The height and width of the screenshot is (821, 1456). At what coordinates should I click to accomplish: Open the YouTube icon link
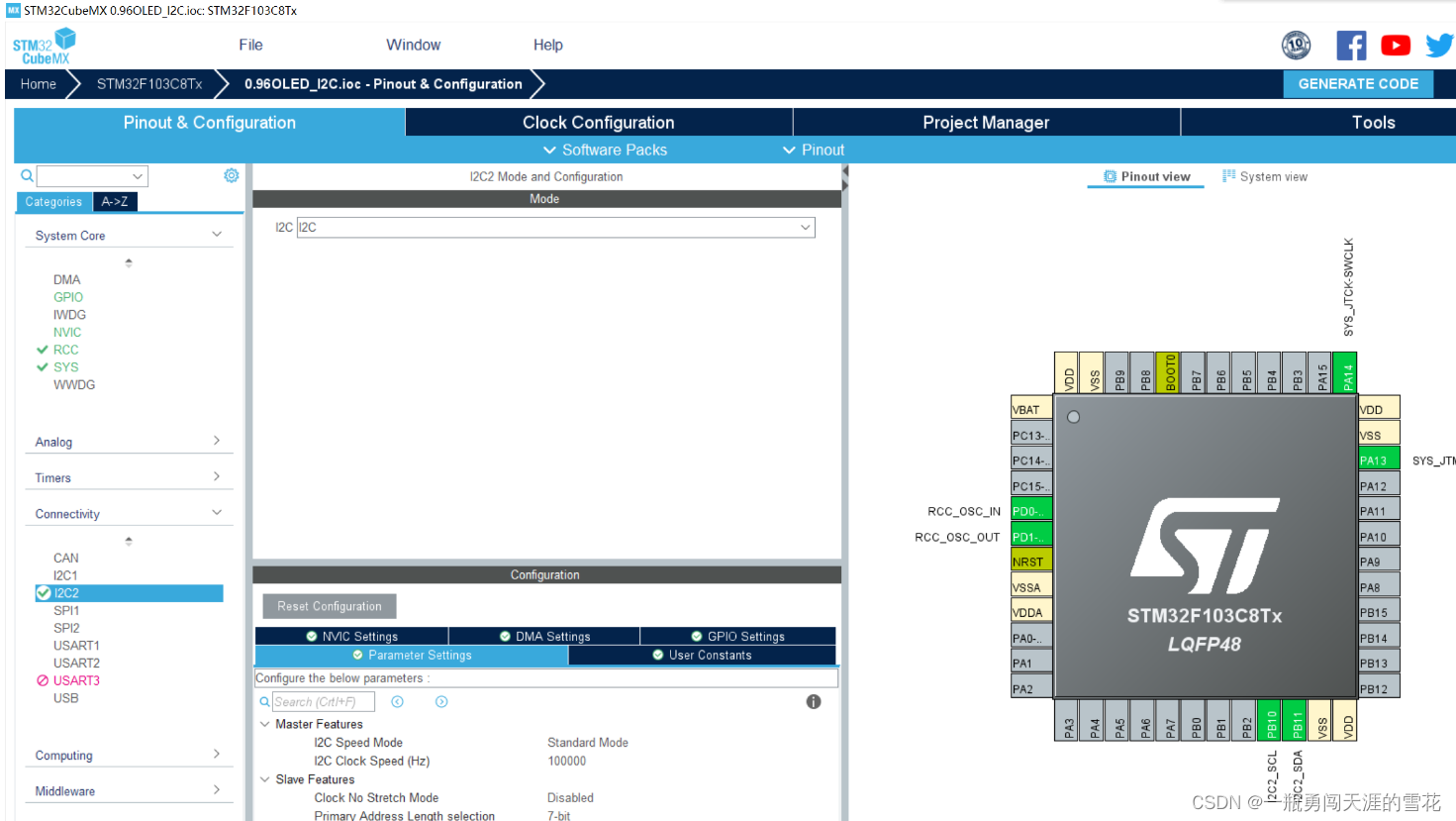(x=1396, y=46)
